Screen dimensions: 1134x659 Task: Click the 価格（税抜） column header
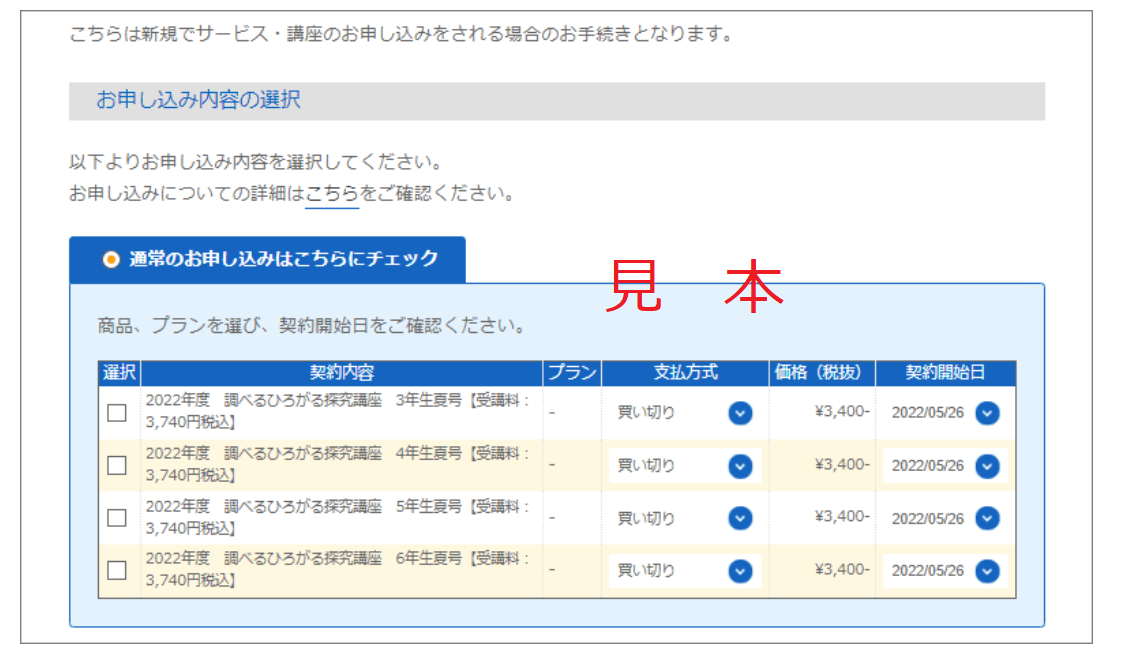pos(822,373)
